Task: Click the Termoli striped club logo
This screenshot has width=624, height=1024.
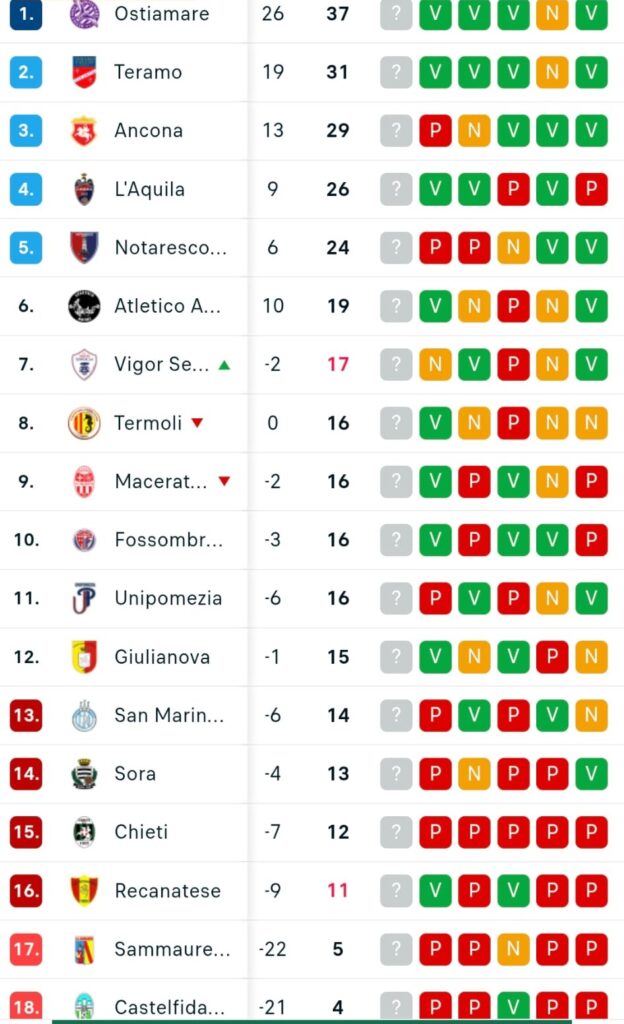Action: click(x=84, y=423)
